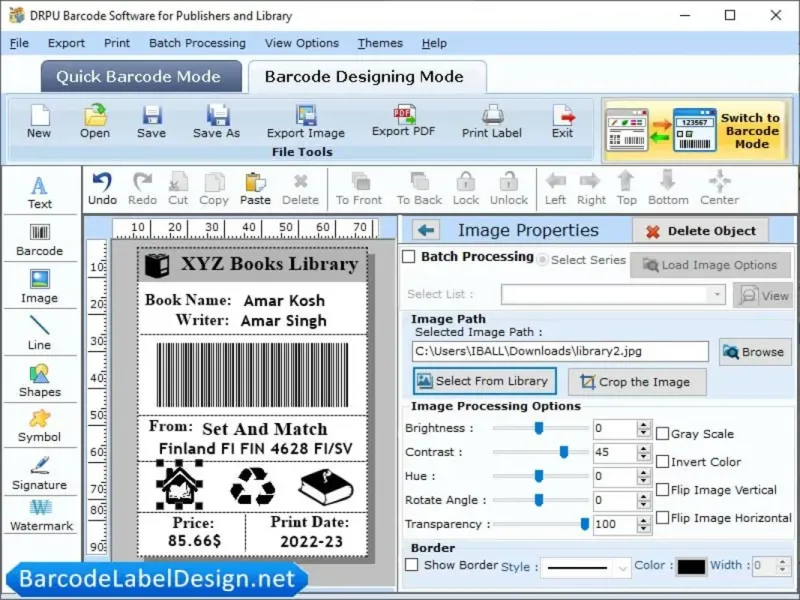800x600 pixels.
Task: Enable Gray Scale checkbox
Action: click(662, 434)
